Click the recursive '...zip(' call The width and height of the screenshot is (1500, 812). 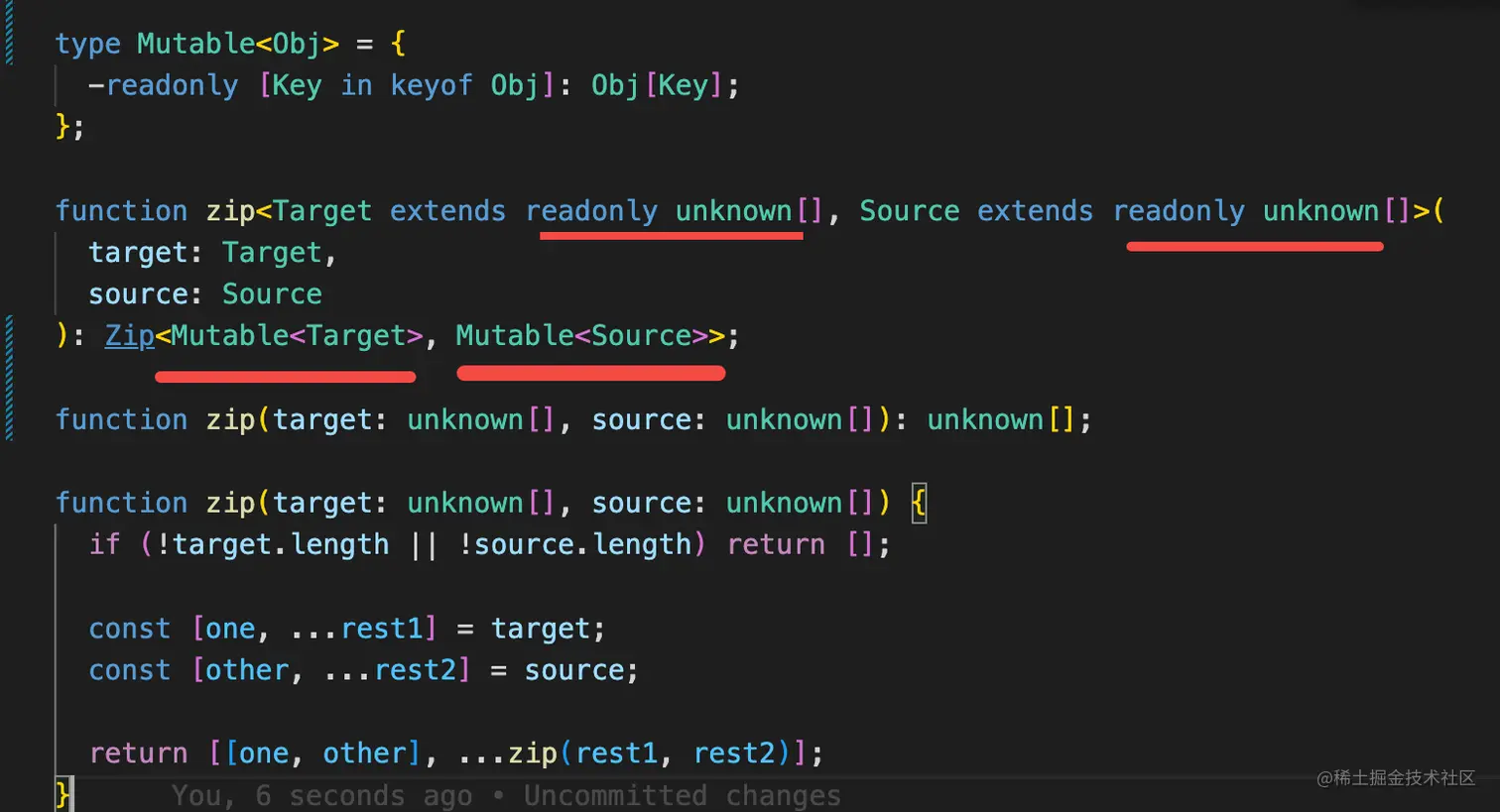pos(516,754)
